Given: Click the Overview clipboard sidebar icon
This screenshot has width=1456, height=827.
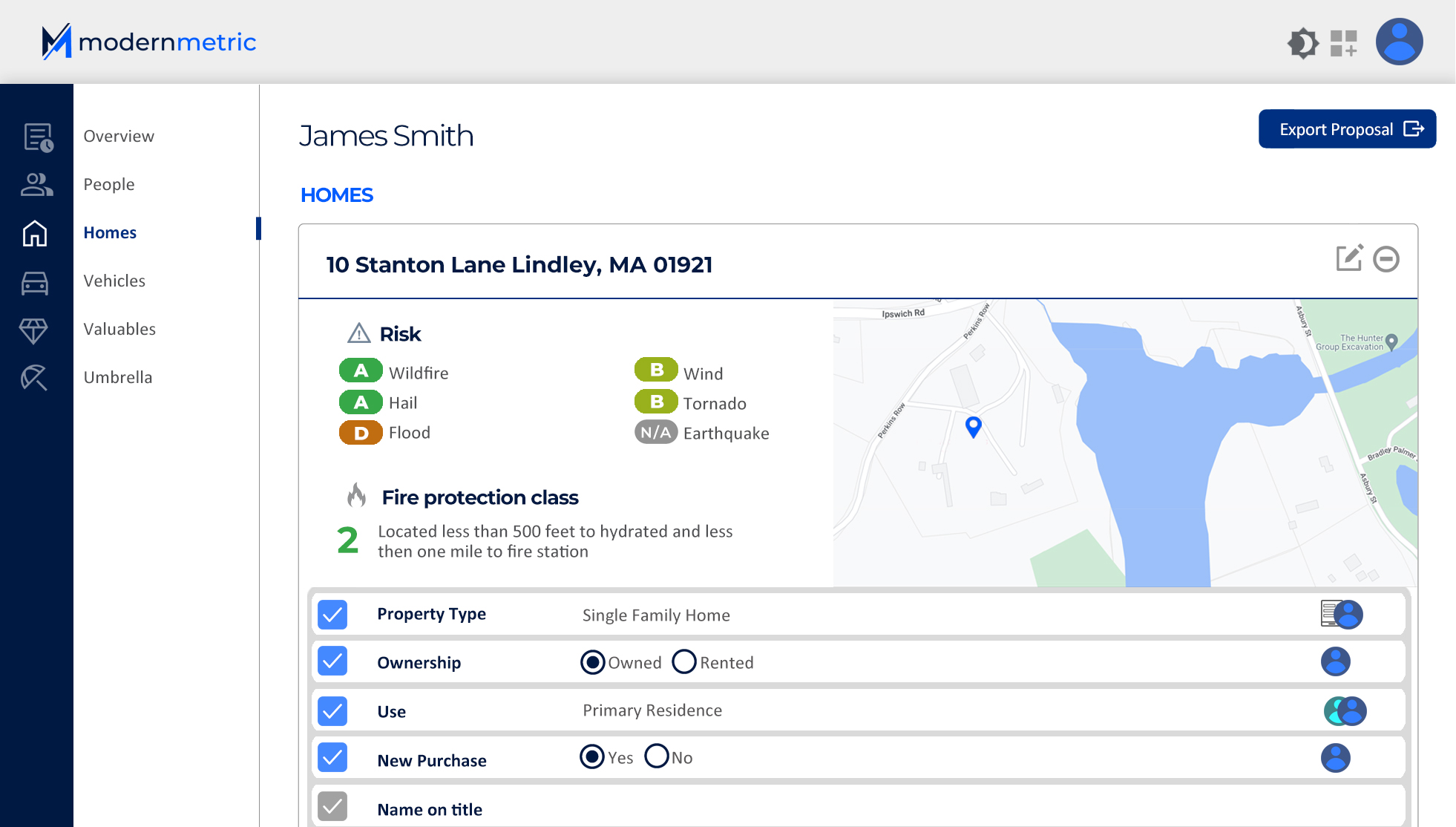Looking at the screenshot, I should (37, 137).
